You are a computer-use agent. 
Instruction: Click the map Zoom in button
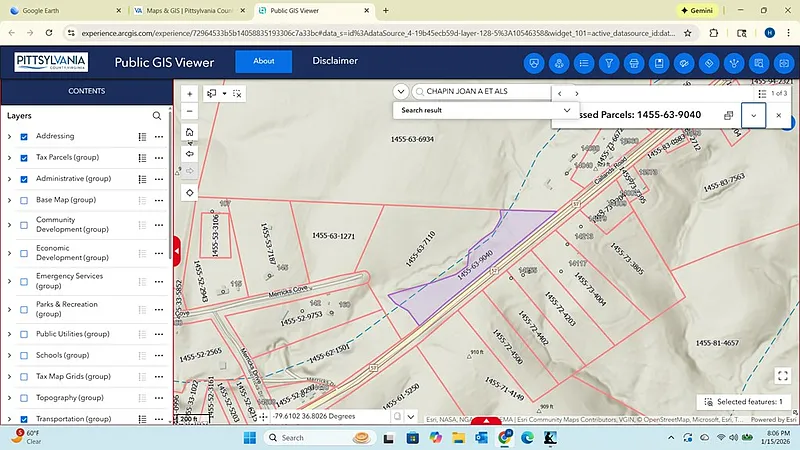[189, 93]
